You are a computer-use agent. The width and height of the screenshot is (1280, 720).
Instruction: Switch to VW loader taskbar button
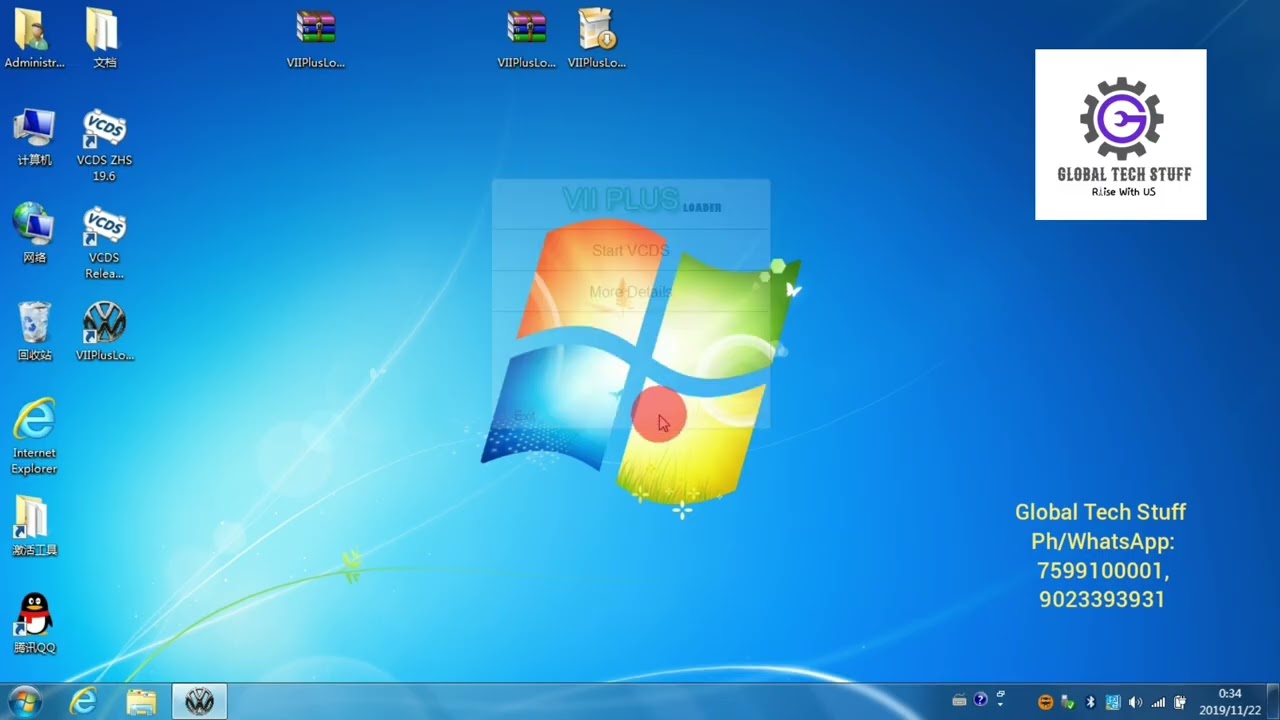(200, 702)
